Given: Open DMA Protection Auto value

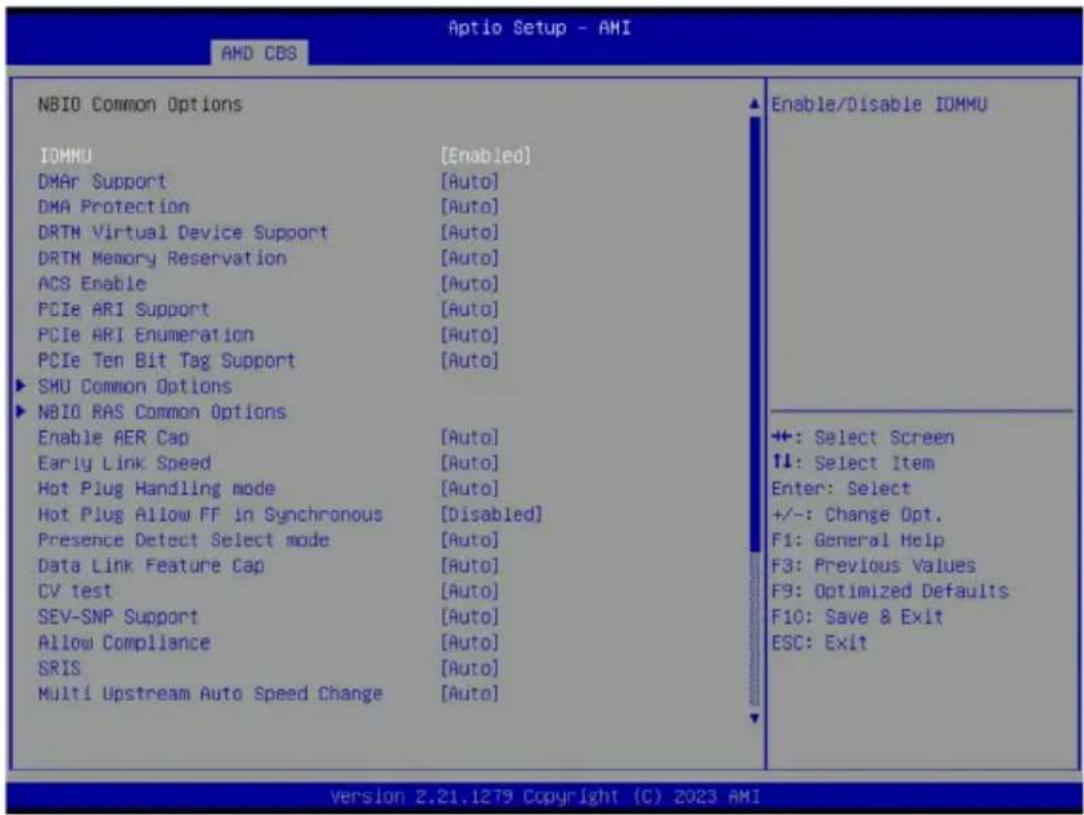Looking at the screenshot, I should click(469, 207).
